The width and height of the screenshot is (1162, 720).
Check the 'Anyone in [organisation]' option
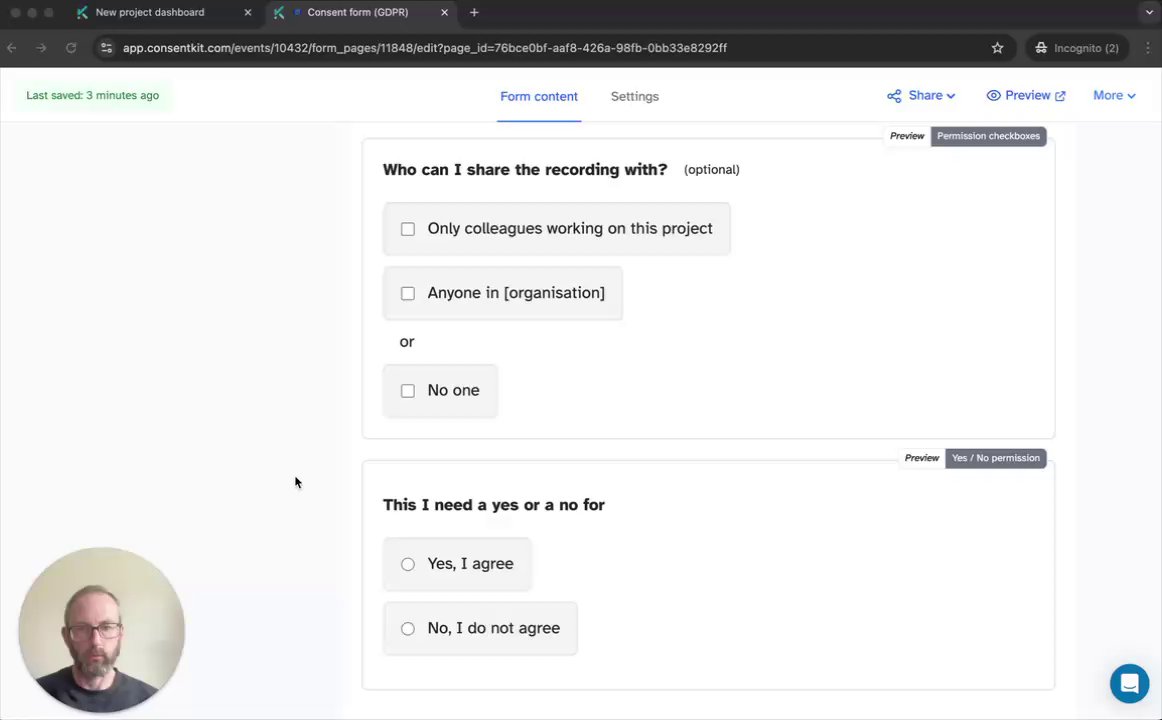coord(408,293)
